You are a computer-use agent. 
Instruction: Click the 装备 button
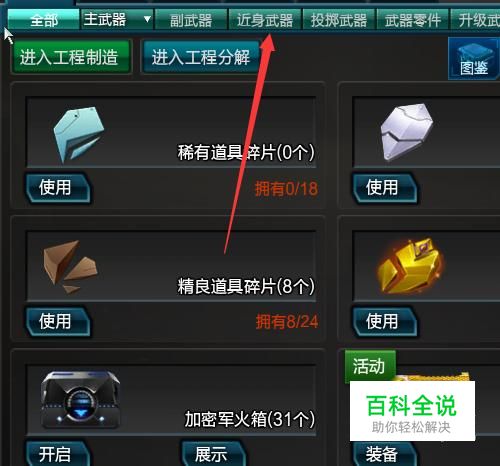tap(383, 453)
